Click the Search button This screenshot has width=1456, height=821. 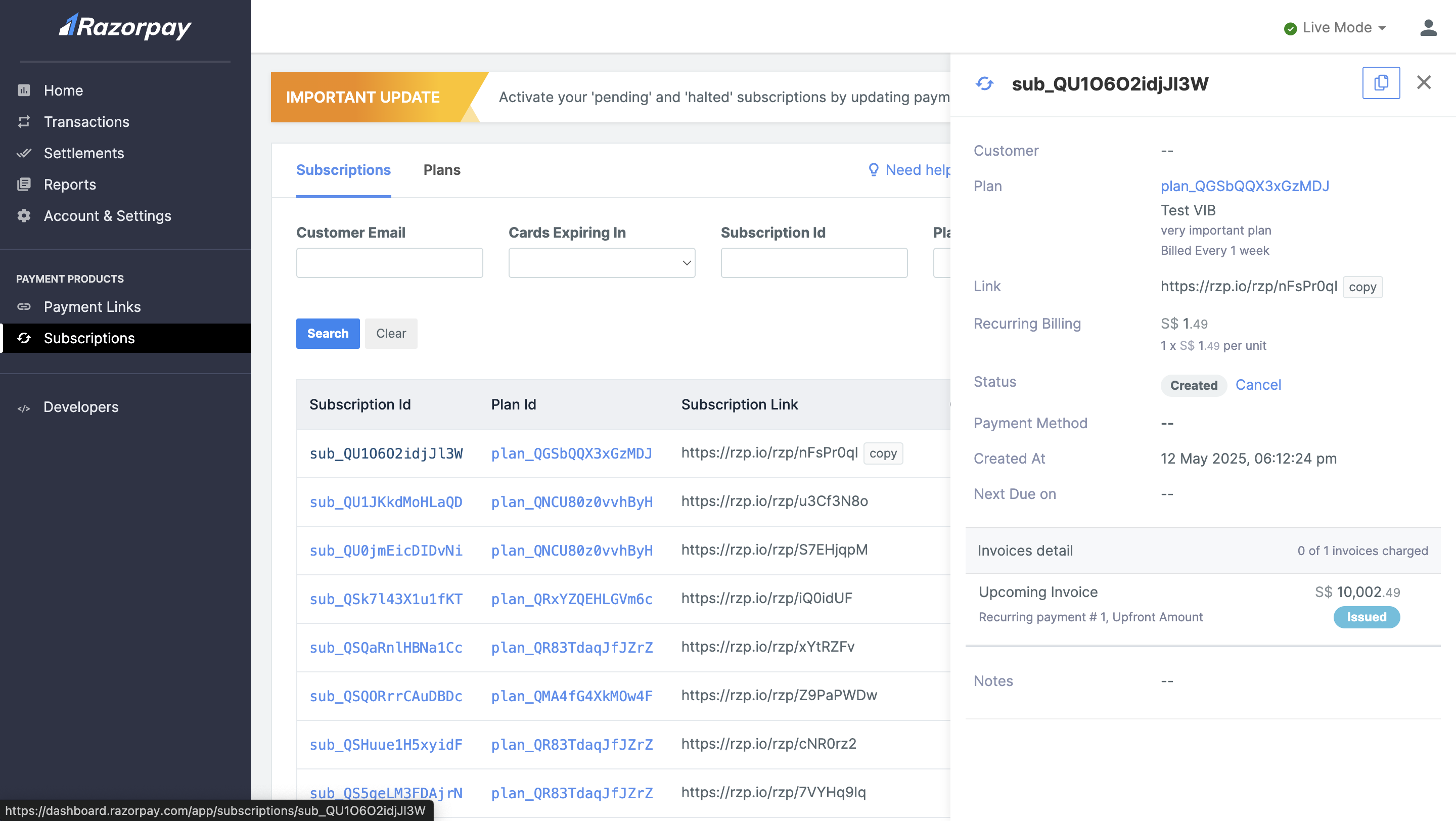[328, 333]
